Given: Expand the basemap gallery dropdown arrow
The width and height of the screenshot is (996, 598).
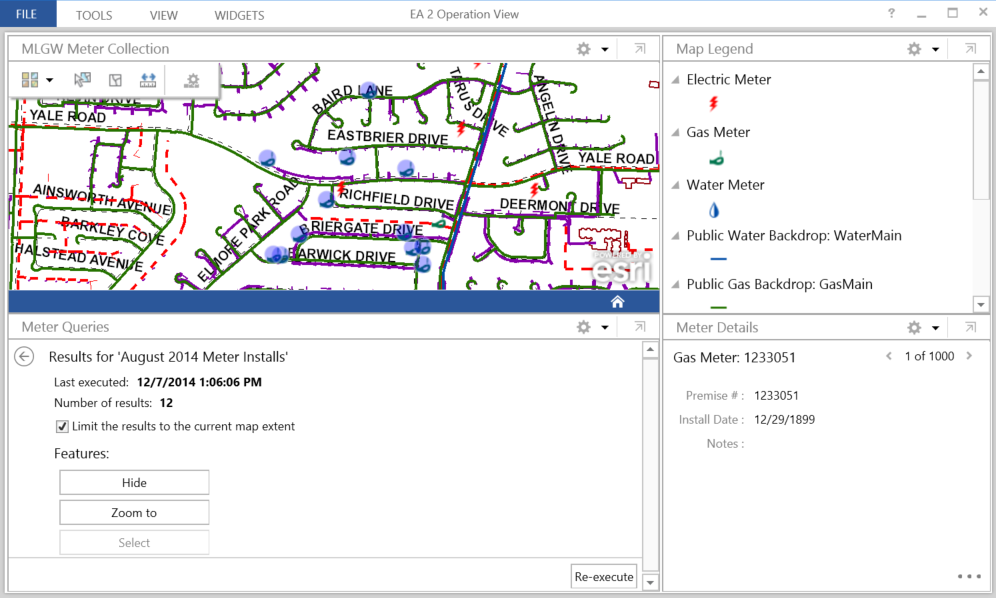Looking at the screenshot, I should 50,80.
